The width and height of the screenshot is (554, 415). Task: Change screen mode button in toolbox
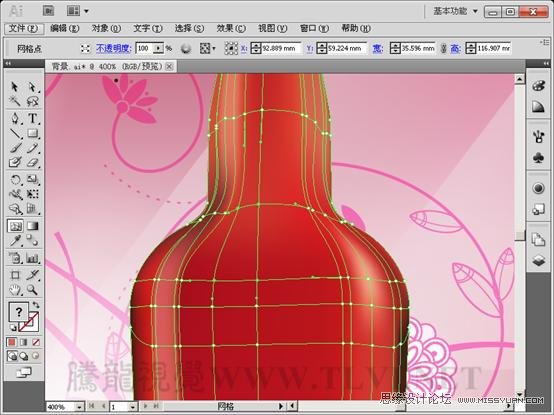pyautogui.click(x=24, y=372)
